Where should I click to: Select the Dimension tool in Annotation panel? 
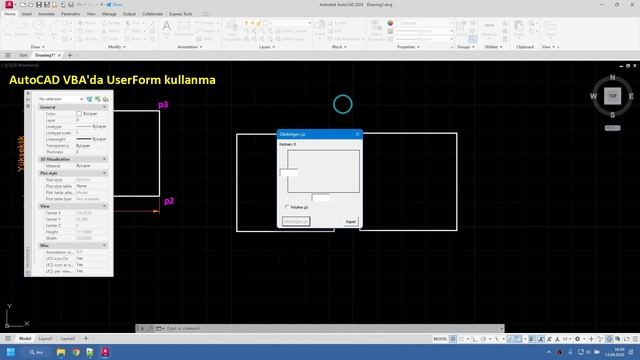[x=184, y=29]
